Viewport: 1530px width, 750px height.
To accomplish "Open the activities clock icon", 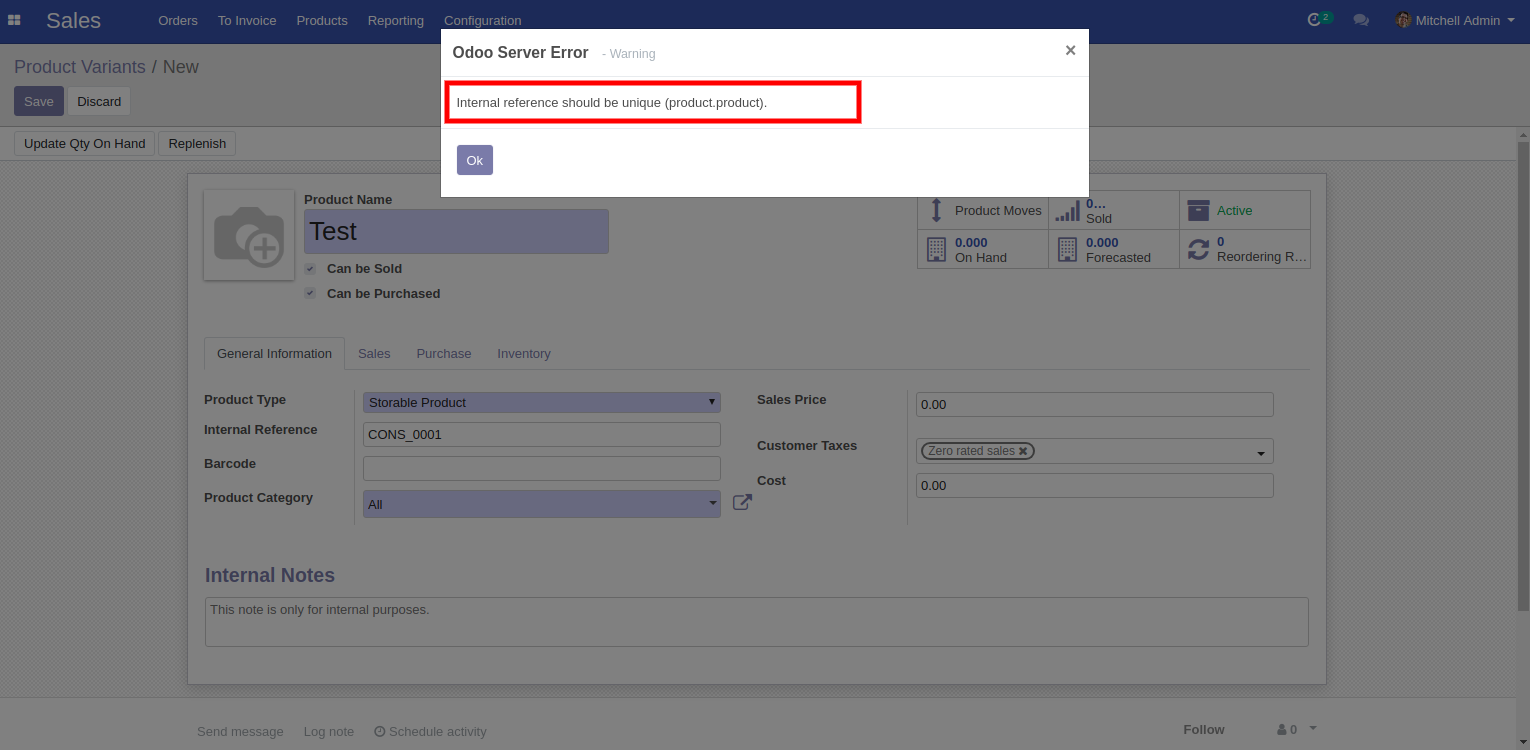I will coord(1315,20).
